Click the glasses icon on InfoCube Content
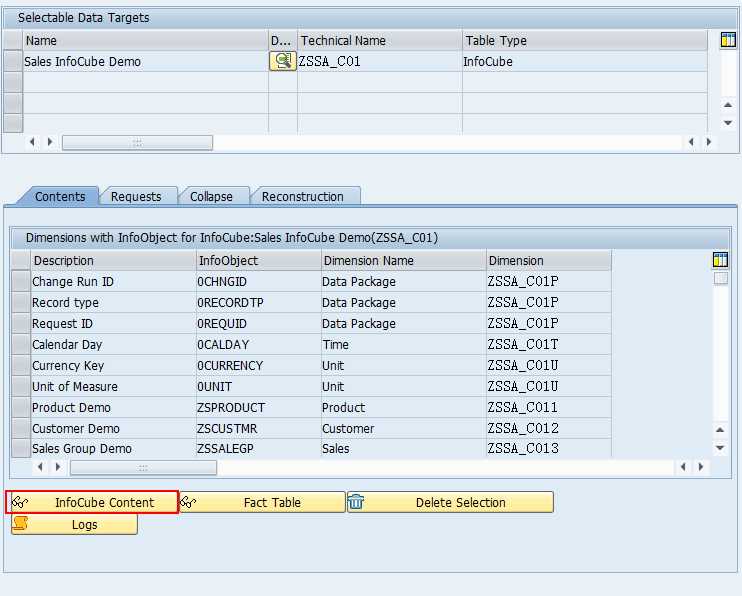Screen dimensions: 742x596 tap(20, 502)
